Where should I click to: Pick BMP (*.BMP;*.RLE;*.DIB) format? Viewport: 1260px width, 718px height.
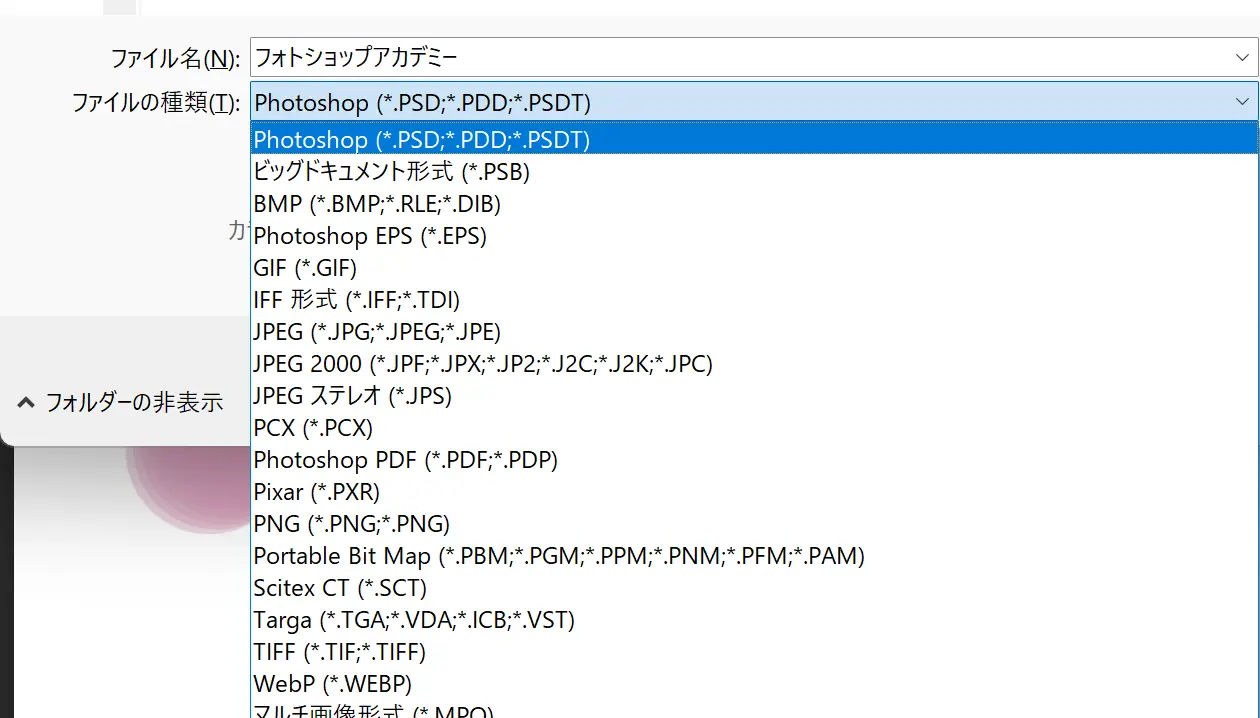click(x=754, y=203)
